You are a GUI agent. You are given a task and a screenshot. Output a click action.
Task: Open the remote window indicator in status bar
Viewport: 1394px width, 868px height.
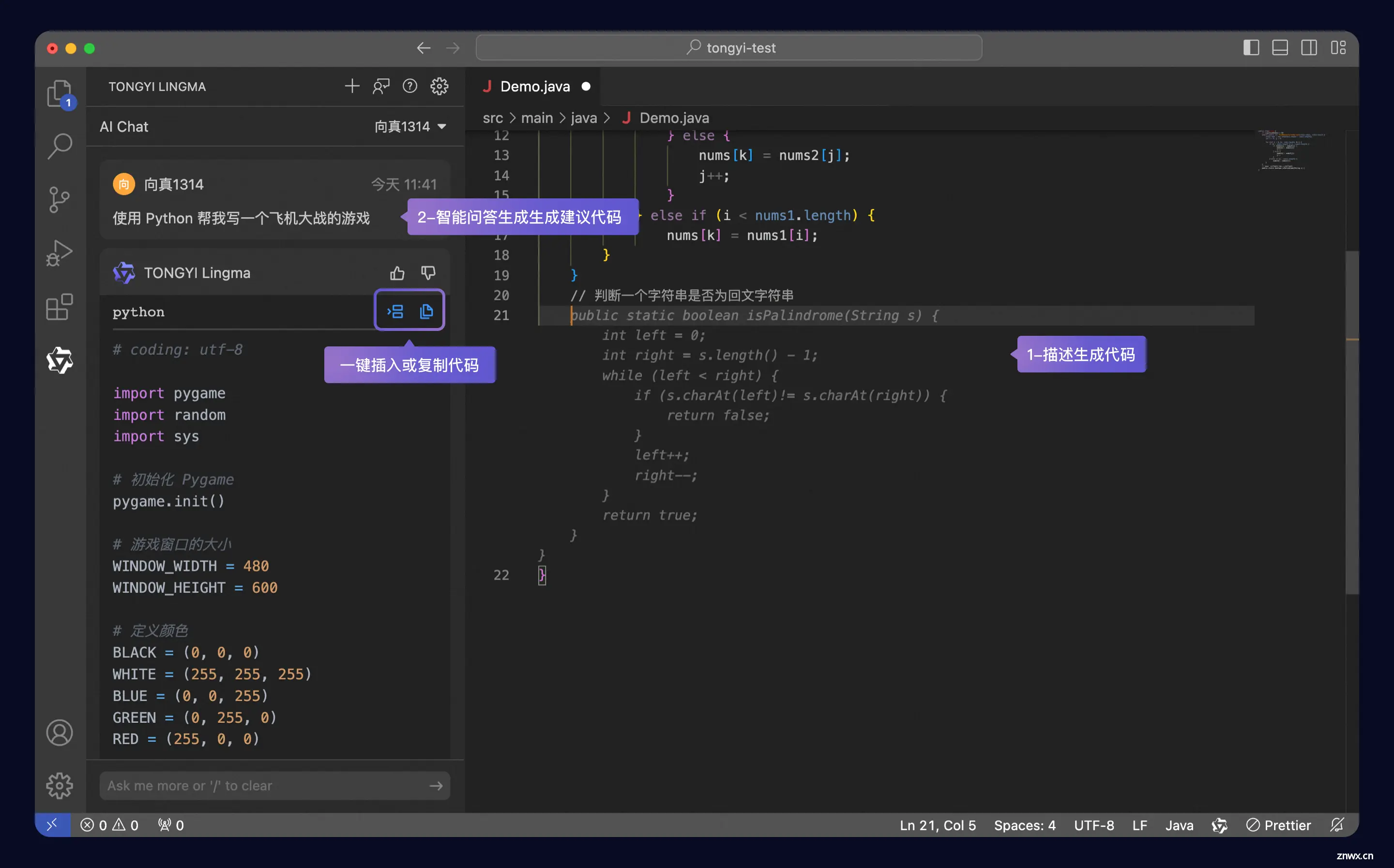point(52,825)
